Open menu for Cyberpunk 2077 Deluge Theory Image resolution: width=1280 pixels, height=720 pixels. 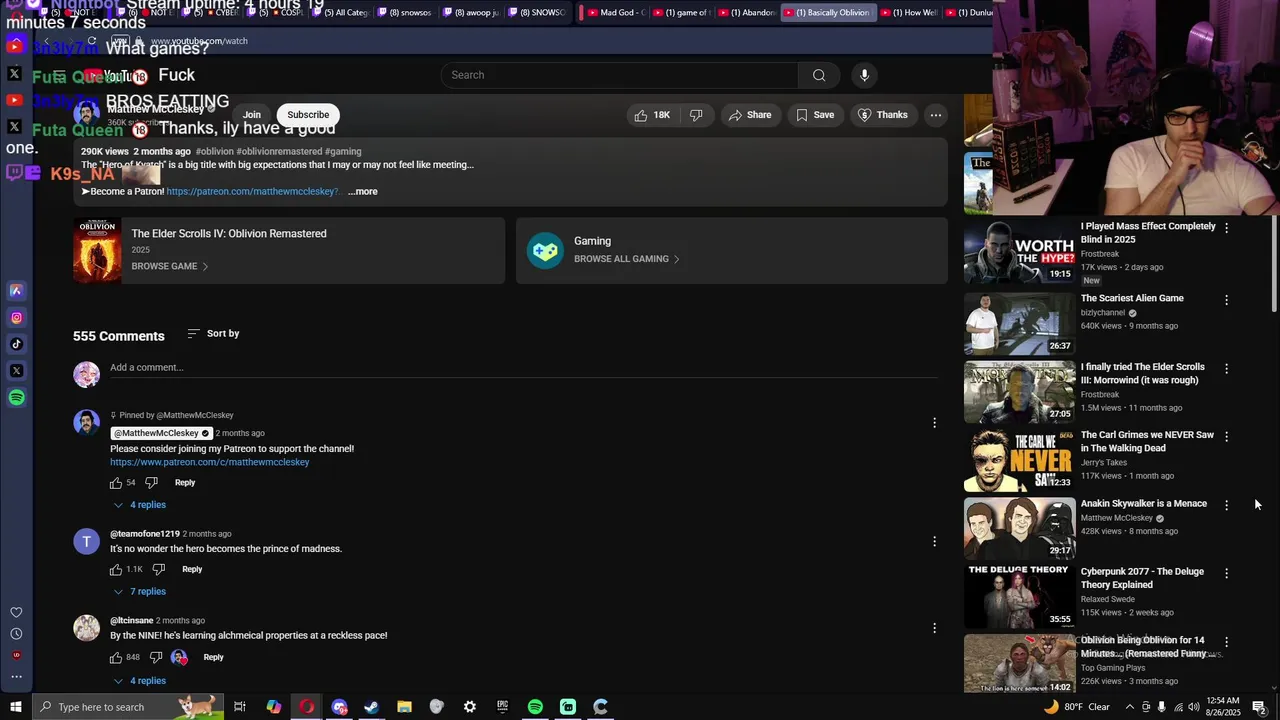(1226, 573)
